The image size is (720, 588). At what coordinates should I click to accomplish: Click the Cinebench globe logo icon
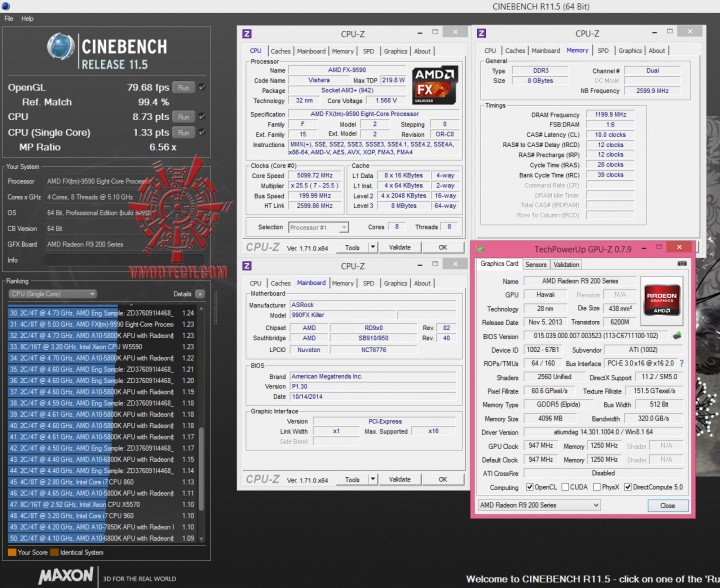[x=61, y=47]
